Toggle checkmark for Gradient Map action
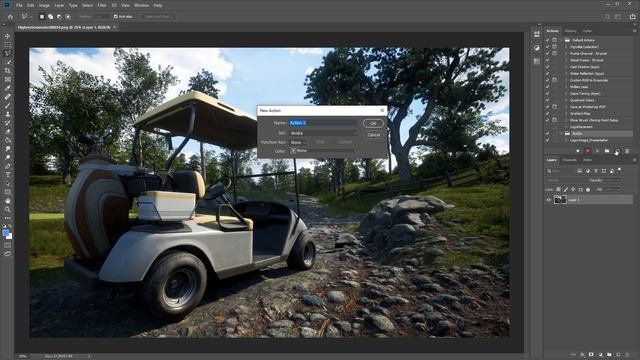This screenshot has height=360, width=640. pos(547,113)
